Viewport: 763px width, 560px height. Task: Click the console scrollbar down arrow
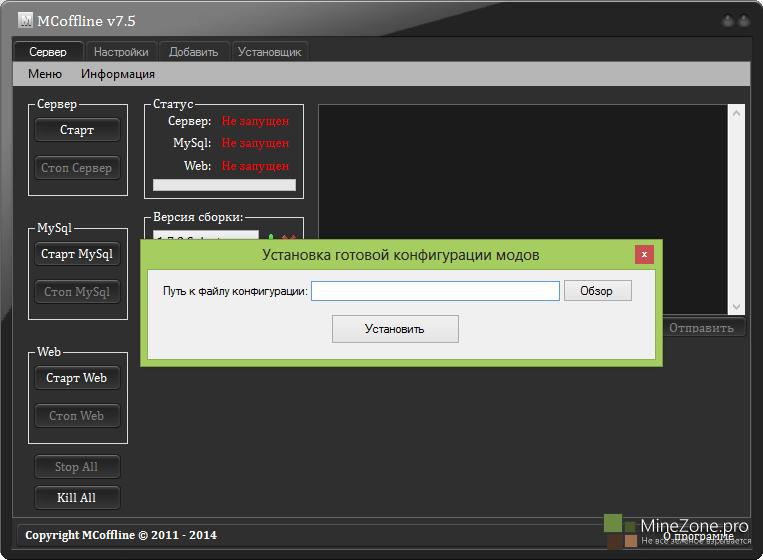click(x=738, y=307)
